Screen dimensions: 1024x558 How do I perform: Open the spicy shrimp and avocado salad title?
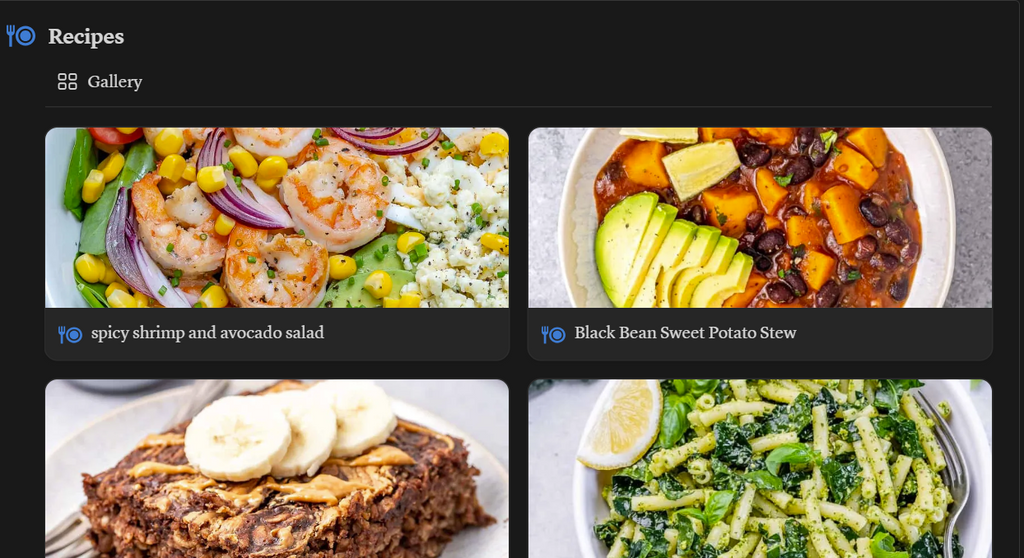[x=208, y=333]
